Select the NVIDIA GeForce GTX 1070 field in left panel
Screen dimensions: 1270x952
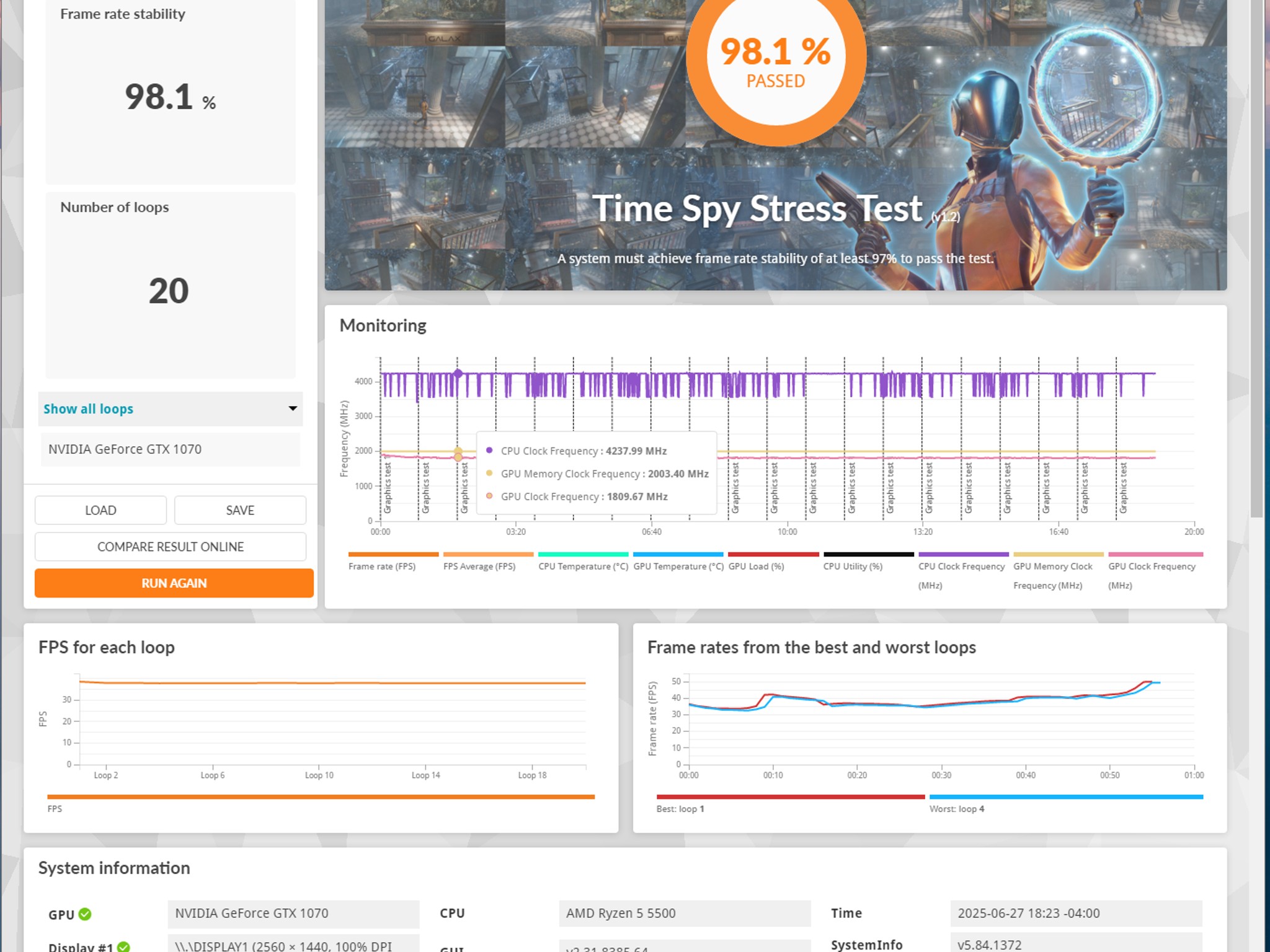point(171,449)
